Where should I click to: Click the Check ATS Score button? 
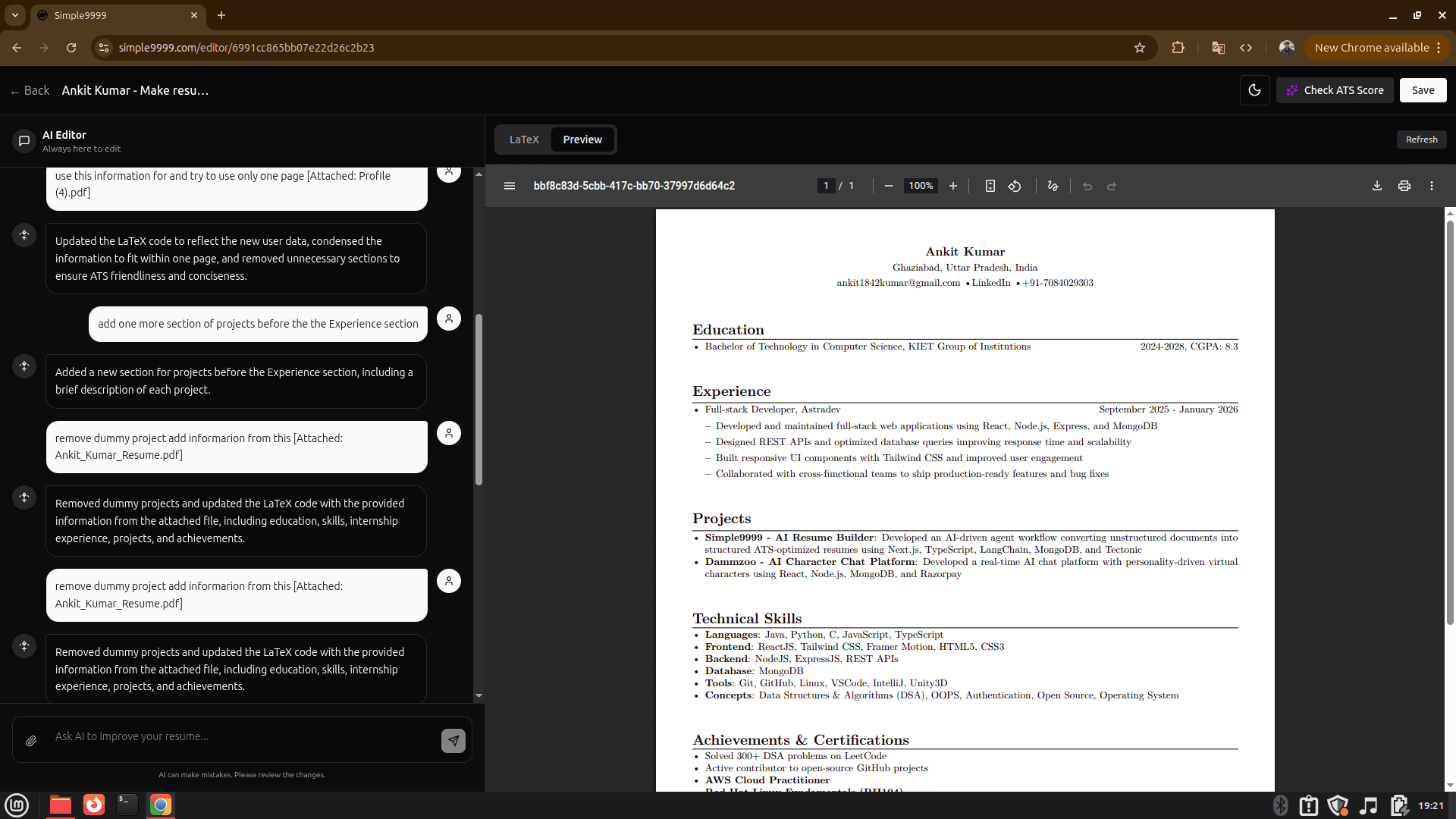tap(1335, 90)
